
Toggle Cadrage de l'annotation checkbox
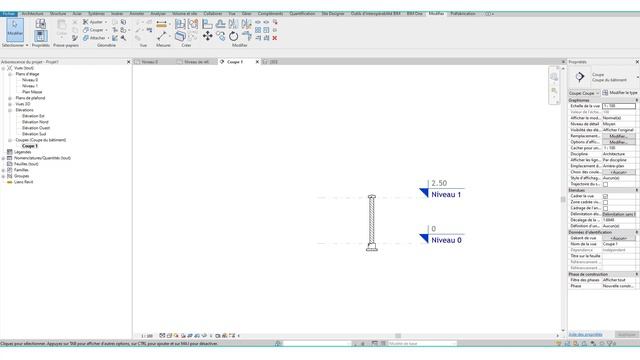click(x=605, y=209)
